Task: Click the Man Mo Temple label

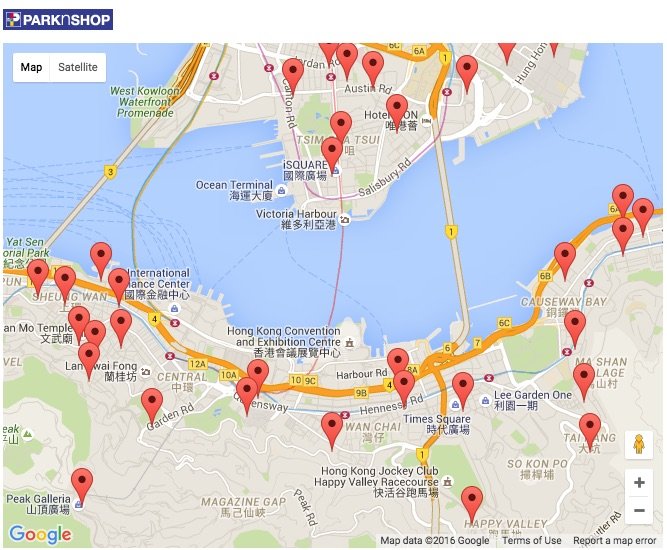Action: (38, 333)
